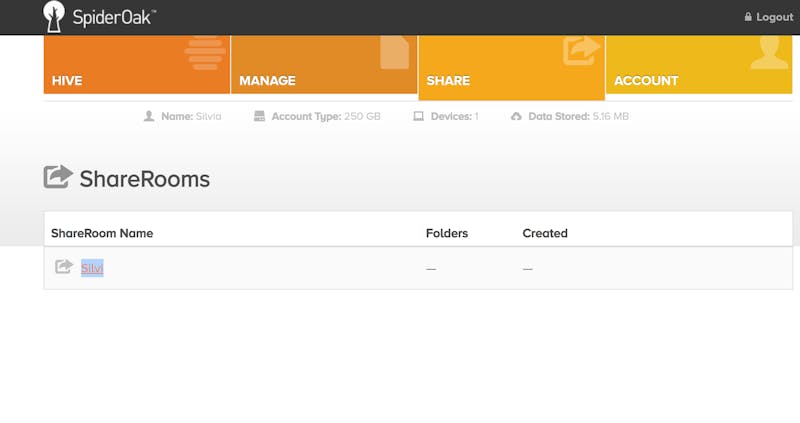Click the large ShareRooms heading icon

pyautogui.click(x=58, y=177)
